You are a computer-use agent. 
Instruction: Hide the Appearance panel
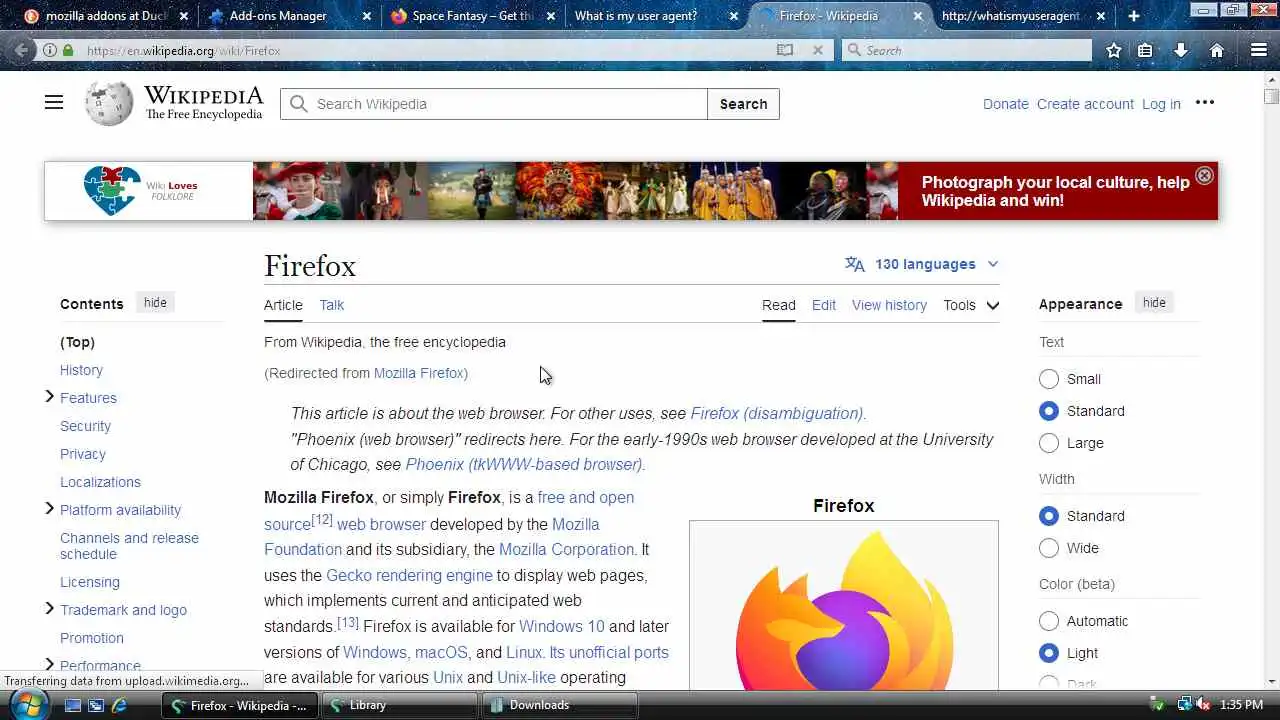coord(1154,303)
